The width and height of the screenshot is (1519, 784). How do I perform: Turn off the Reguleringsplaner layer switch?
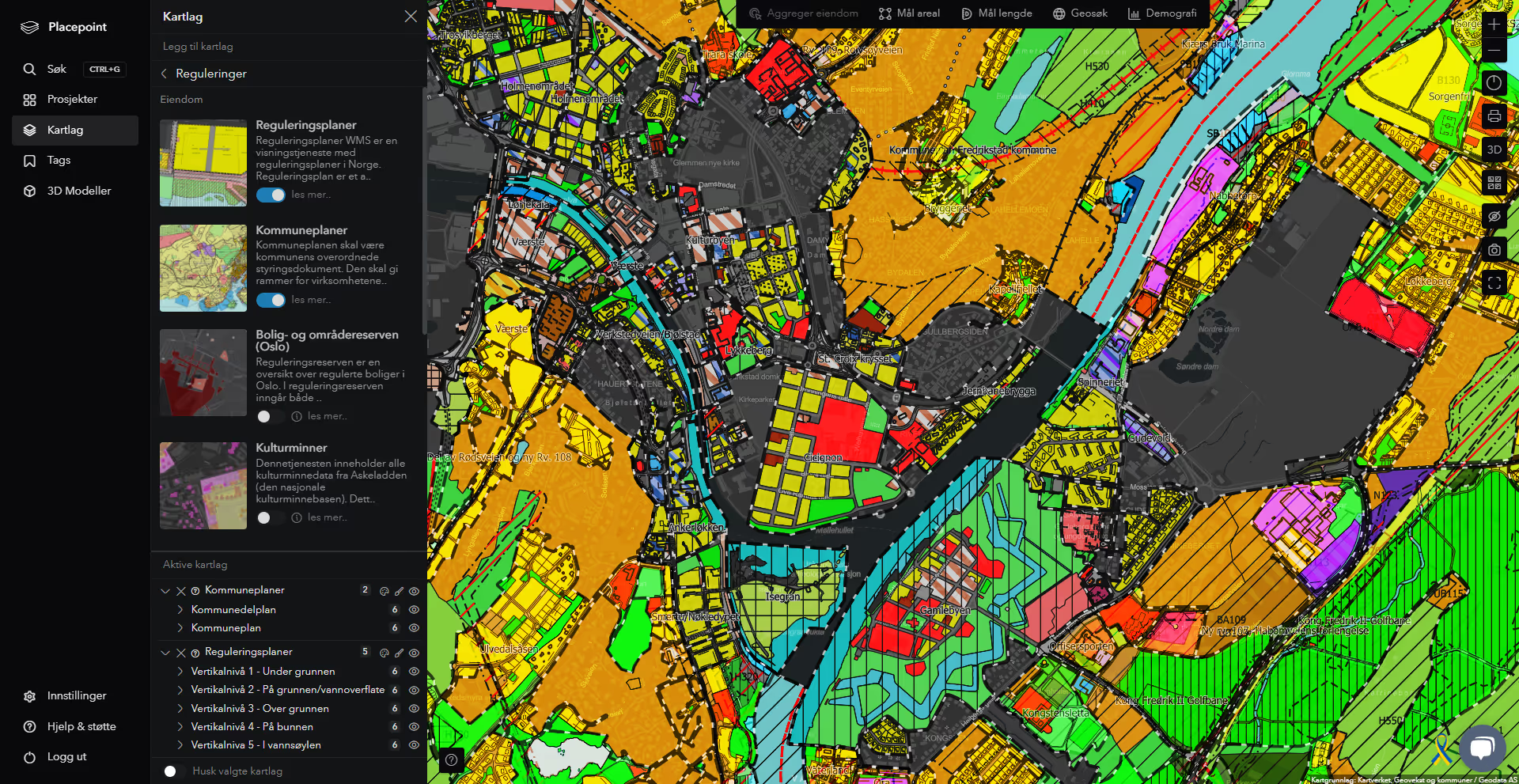coord(271,195)
